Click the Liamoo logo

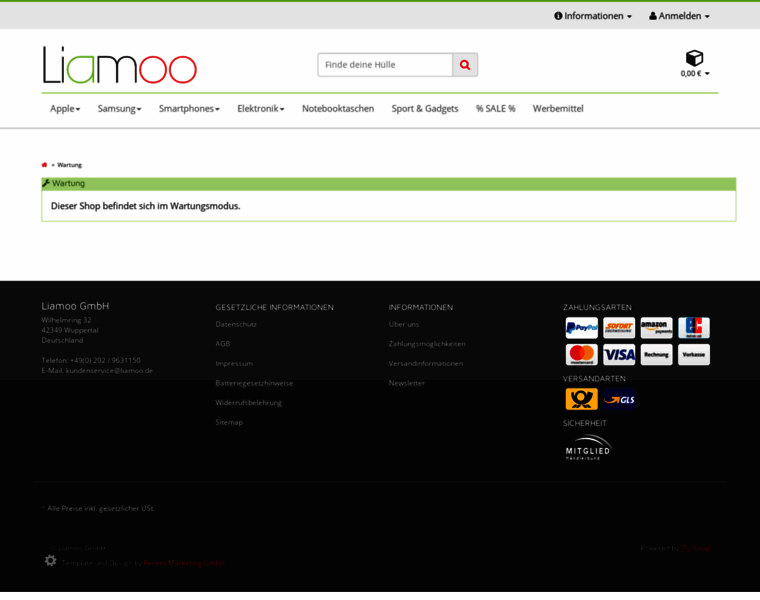119,65
